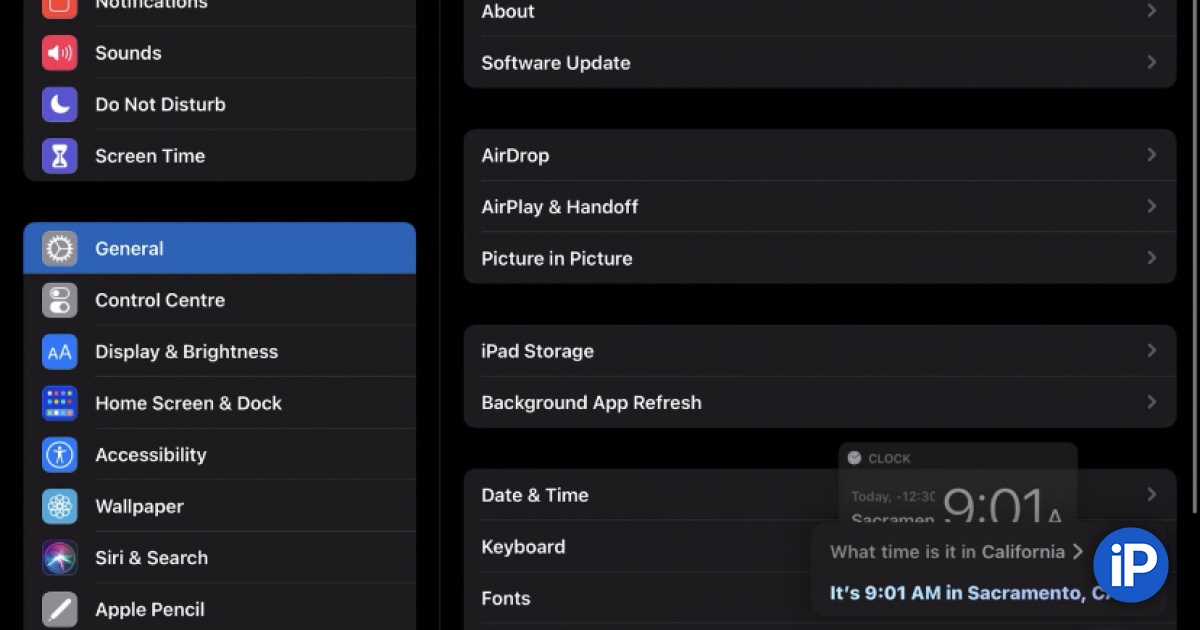
Task: Open Control Centre settings
Action: click(x=219, y=300)
